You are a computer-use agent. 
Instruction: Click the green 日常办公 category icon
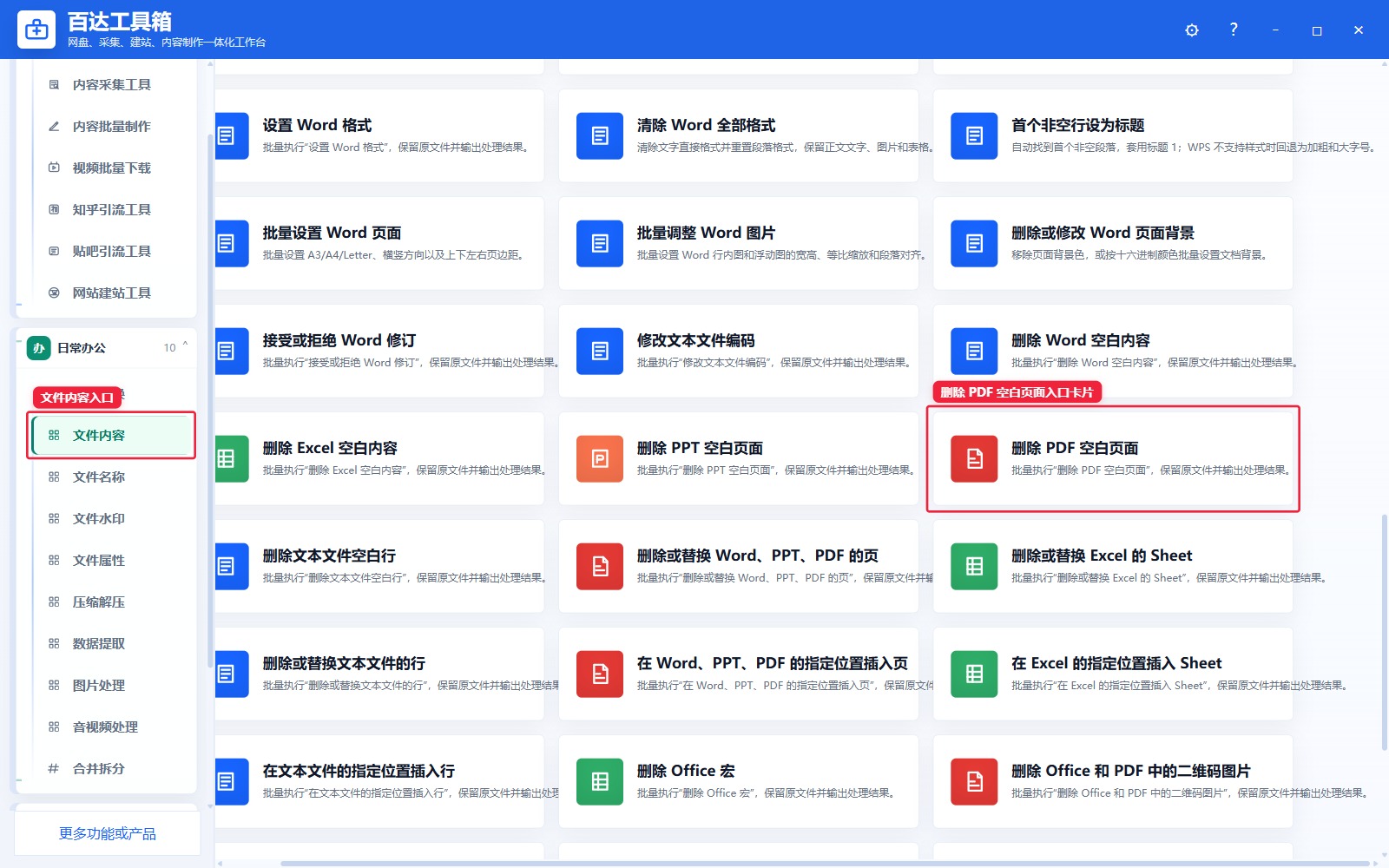(38, 348)
